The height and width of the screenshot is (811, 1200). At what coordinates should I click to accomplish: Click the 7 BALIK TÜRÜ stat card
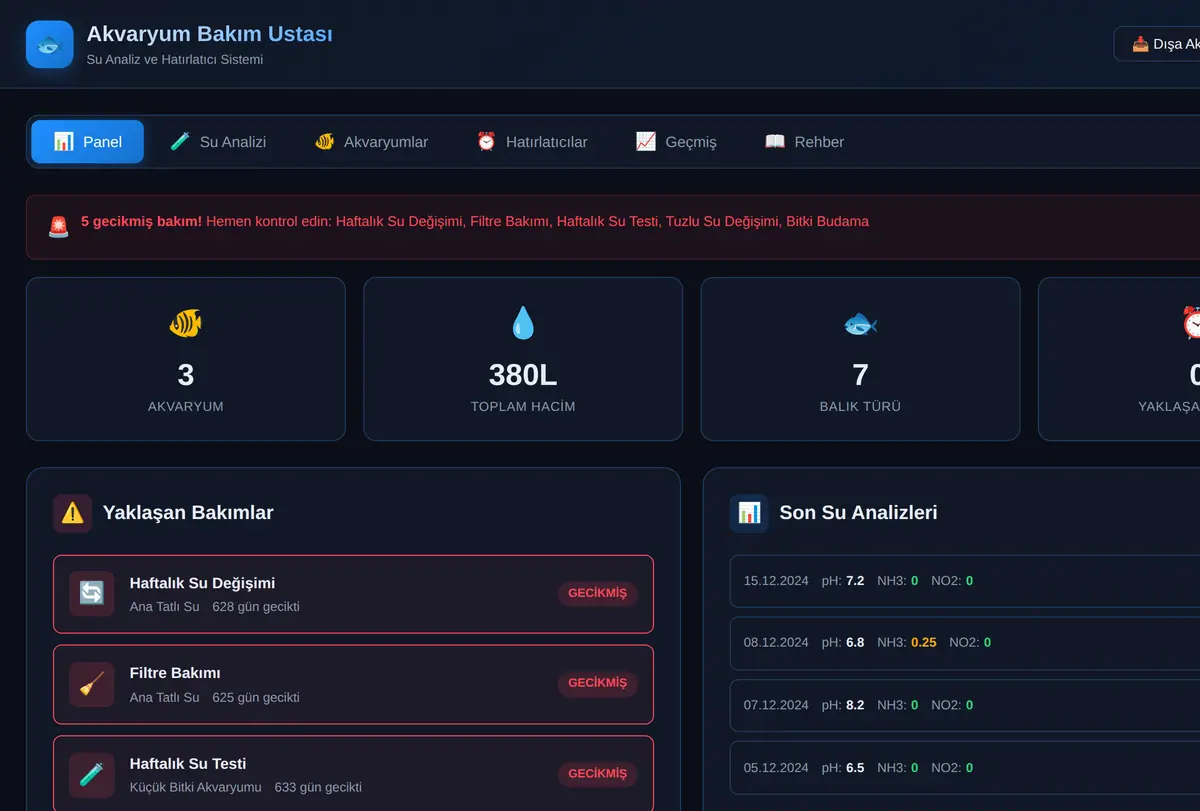tap(860, 359)
